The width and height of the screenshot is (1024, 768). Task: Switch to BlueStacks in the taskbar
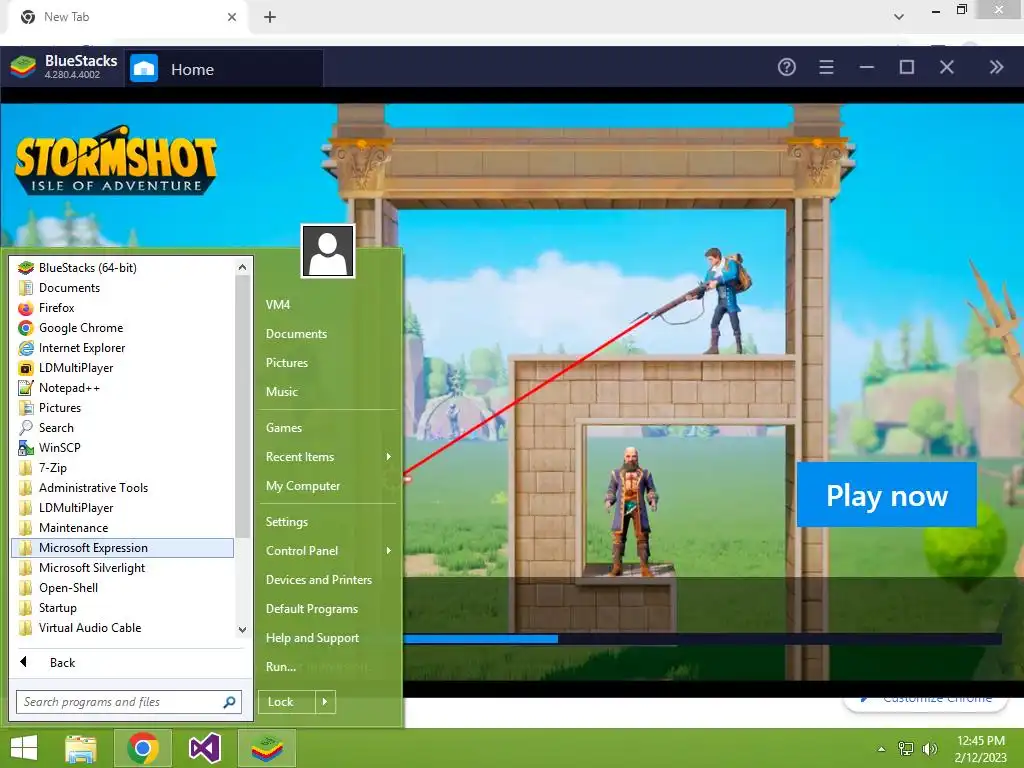pyautogui.click(x=267, y=748)
